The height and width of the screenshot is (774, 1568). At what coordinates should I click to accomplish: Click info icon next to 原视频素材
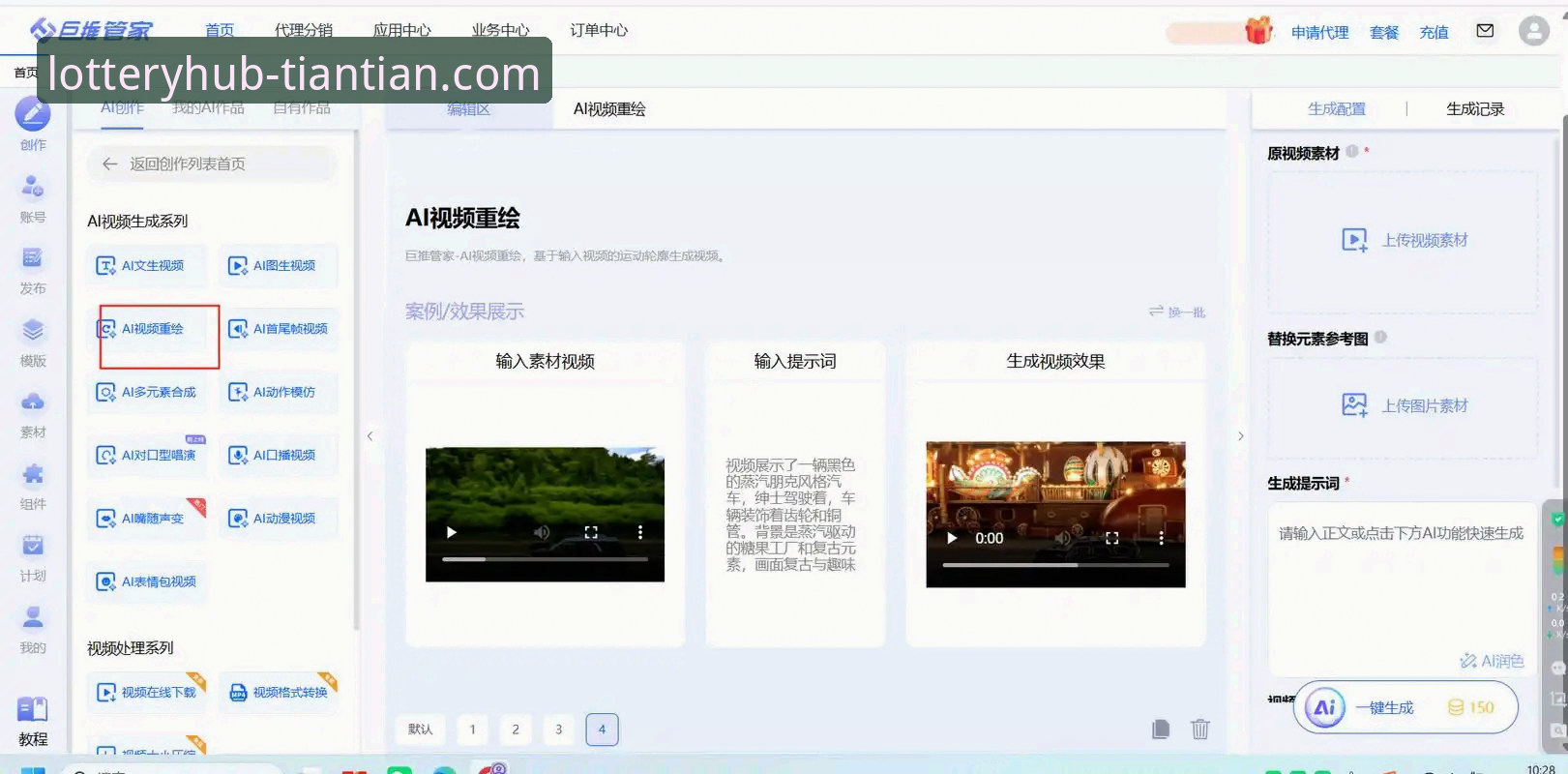pyautogui.click(x=1351, y=151)
